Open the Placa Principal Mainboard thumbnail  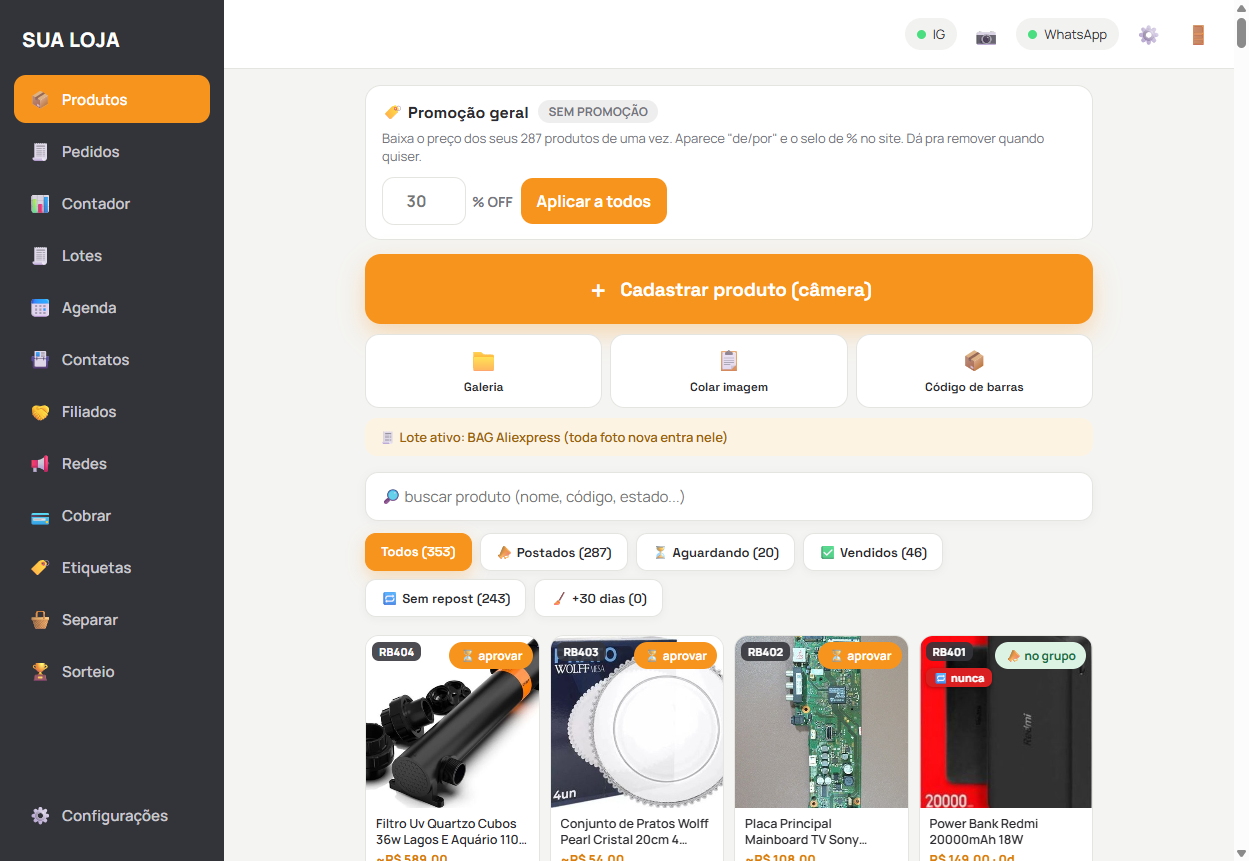coord(821,722)
